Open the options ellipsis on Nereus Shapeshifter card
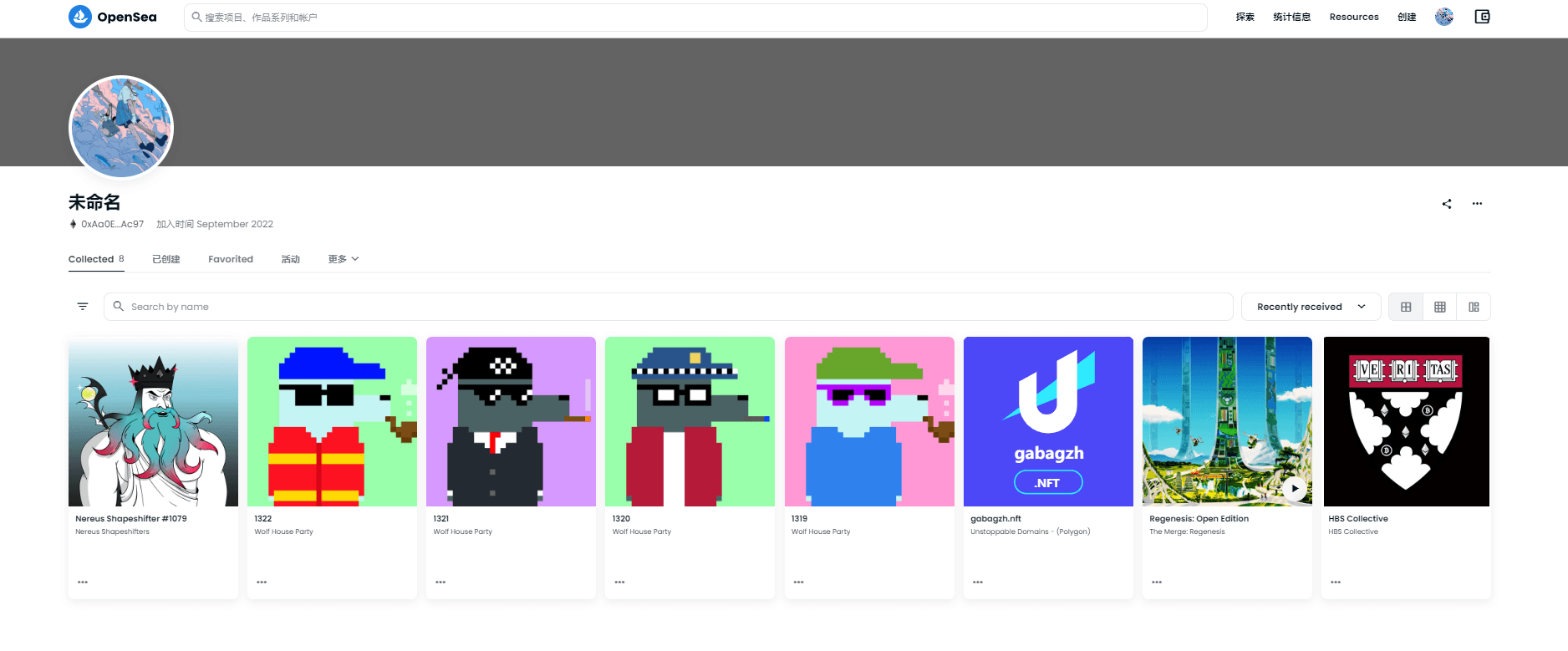1568x651 pixels. (83, 582)
